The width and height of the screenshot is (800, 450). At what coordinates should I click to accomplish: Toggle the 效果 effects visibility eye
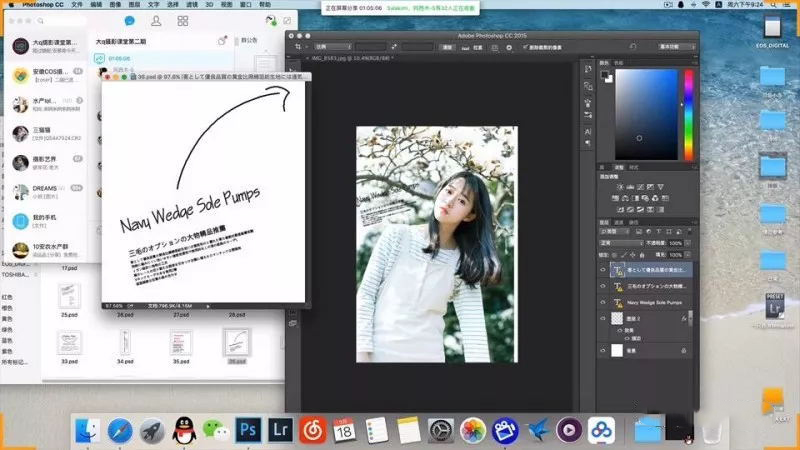pyautogui.click(x=620, y=331)
